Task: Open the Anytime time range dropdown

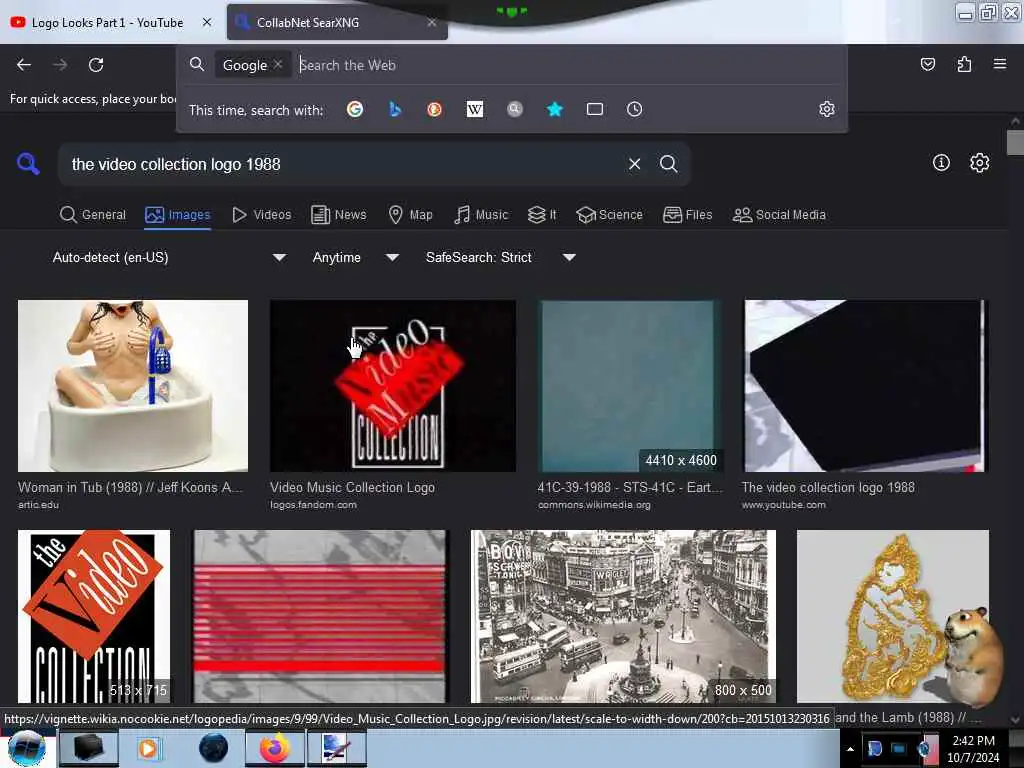Action: pos(355,257)
